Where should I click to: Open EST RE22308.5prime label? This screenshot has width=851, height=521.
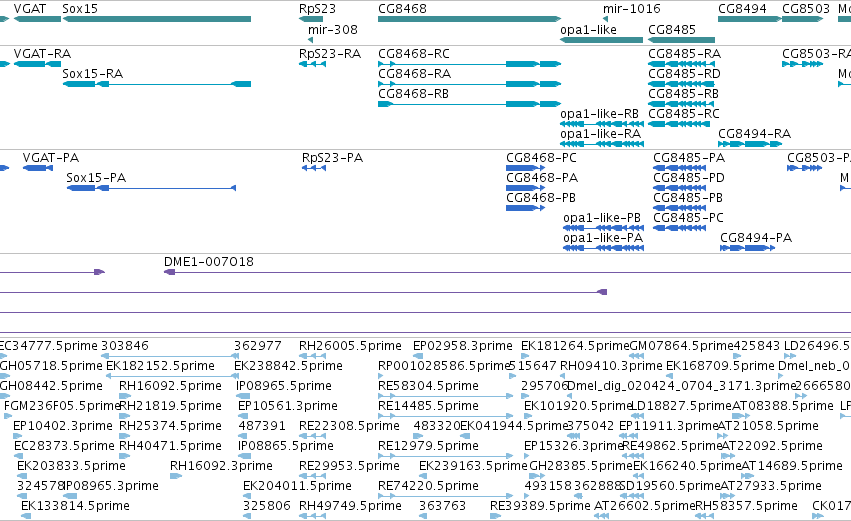pyautogui.click(x=349, y=426)
